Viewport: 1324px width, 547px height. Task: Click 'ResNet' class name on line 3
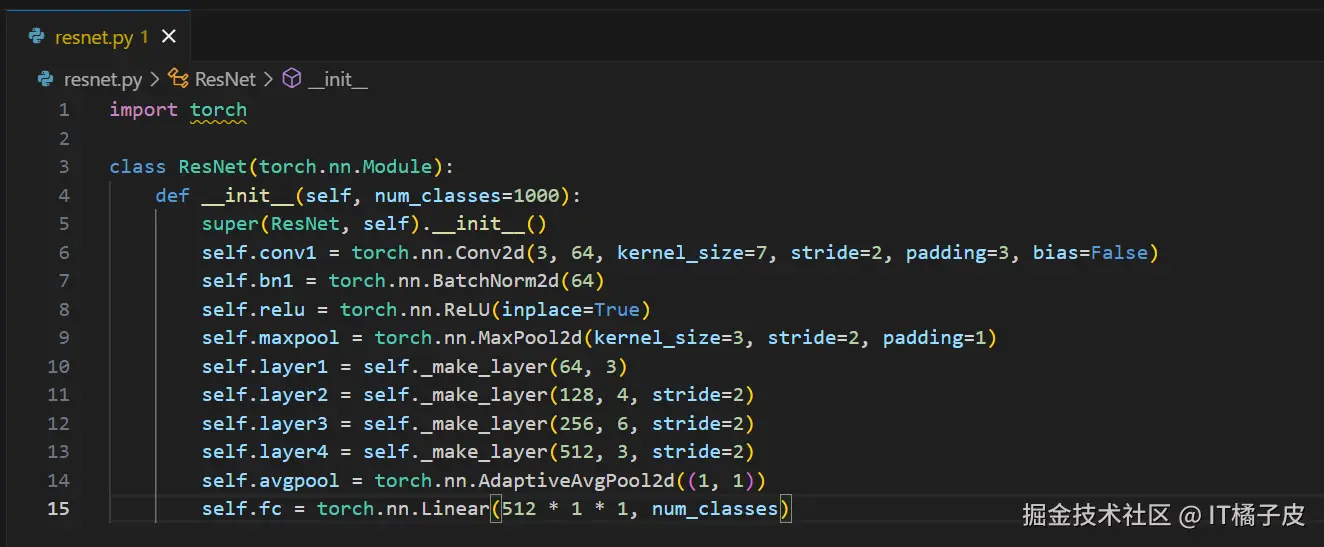pos(213,167)
